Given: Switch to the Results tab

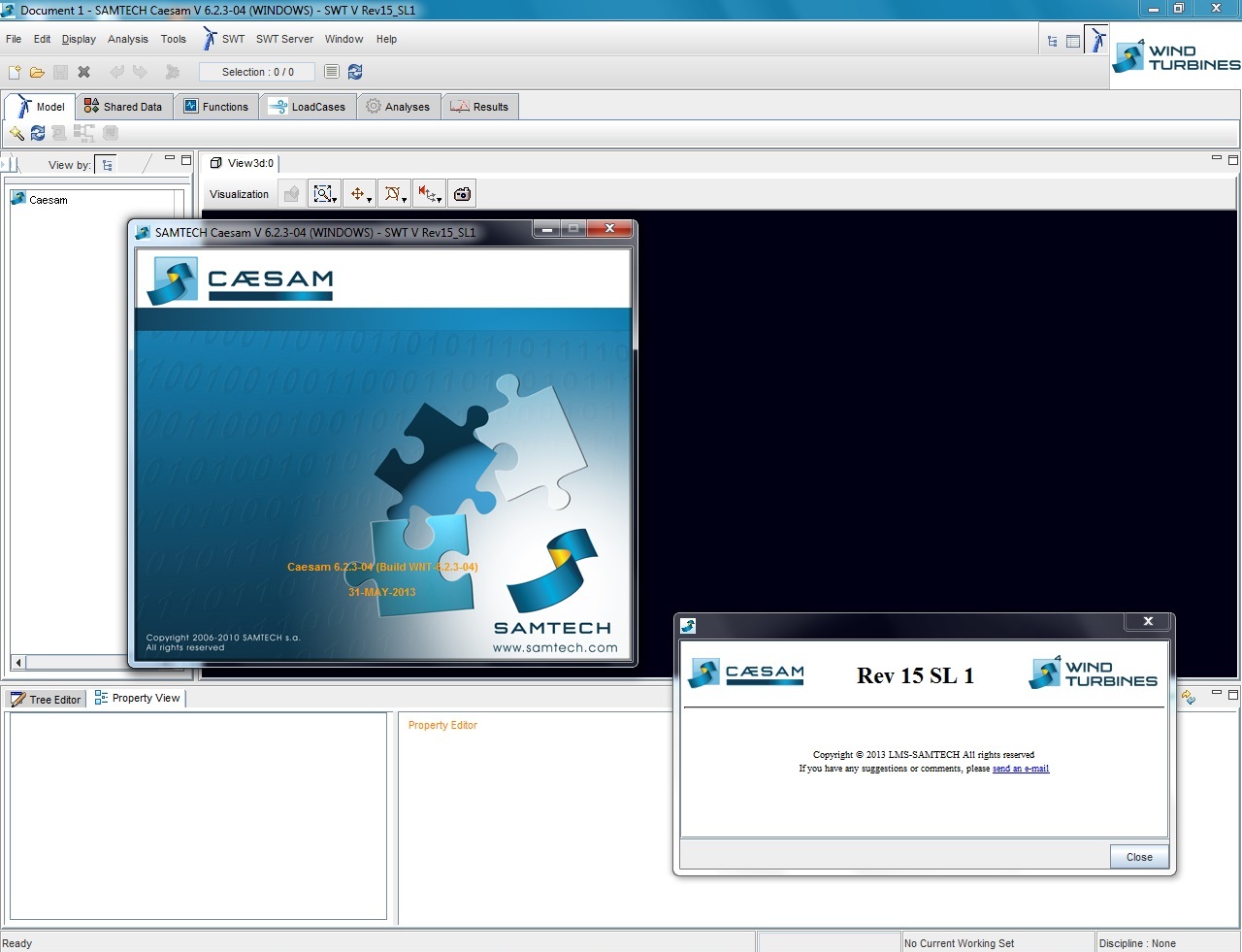Looking at the screenshot, I should pos(480,107).
